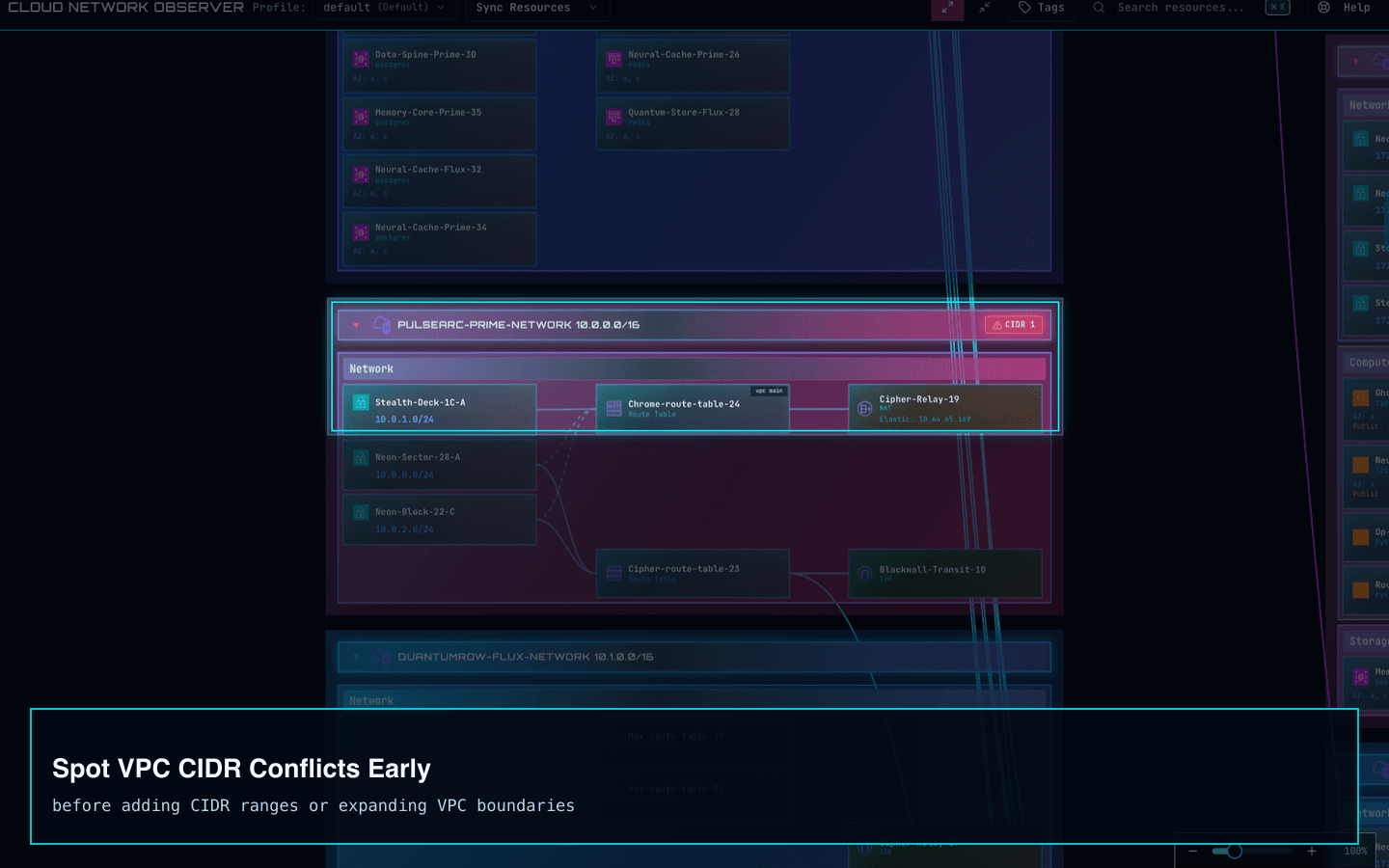This screenshot has width=1389, height=868.
Task: Click the Stealth-Deck-1C-A subnet lock icon
Action: 361,403
